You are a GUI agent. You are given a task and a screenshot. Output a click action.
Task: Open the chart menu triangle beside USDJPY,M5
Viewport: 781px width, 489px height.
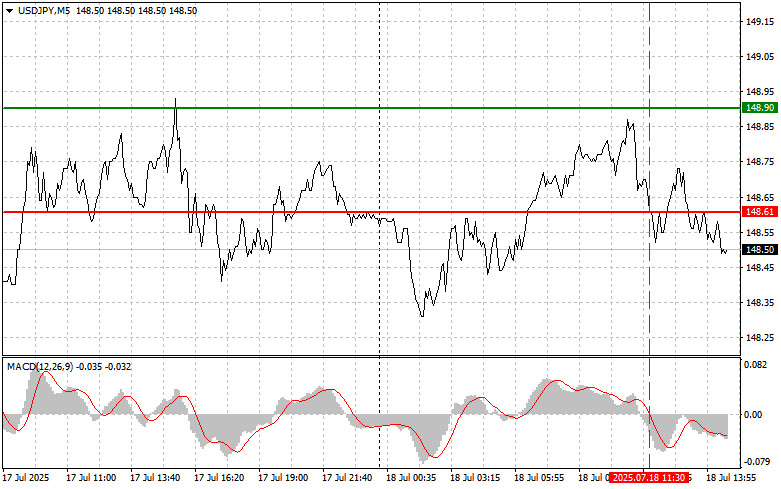(9, 11)
